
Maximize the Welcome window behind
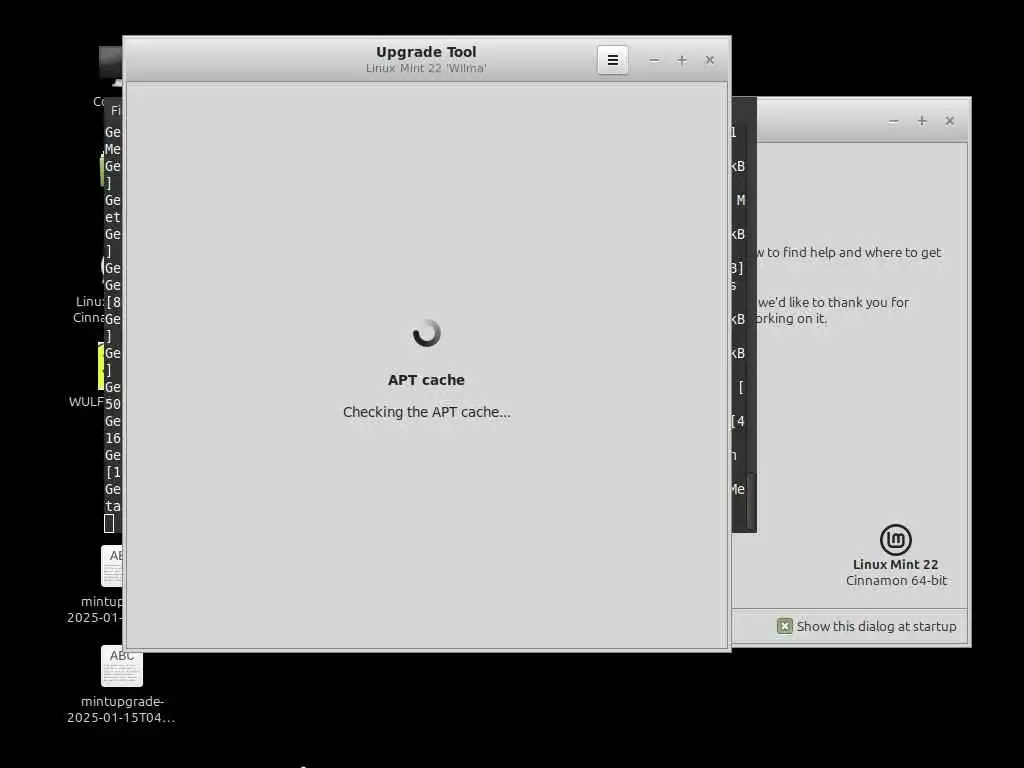[921, 121]
